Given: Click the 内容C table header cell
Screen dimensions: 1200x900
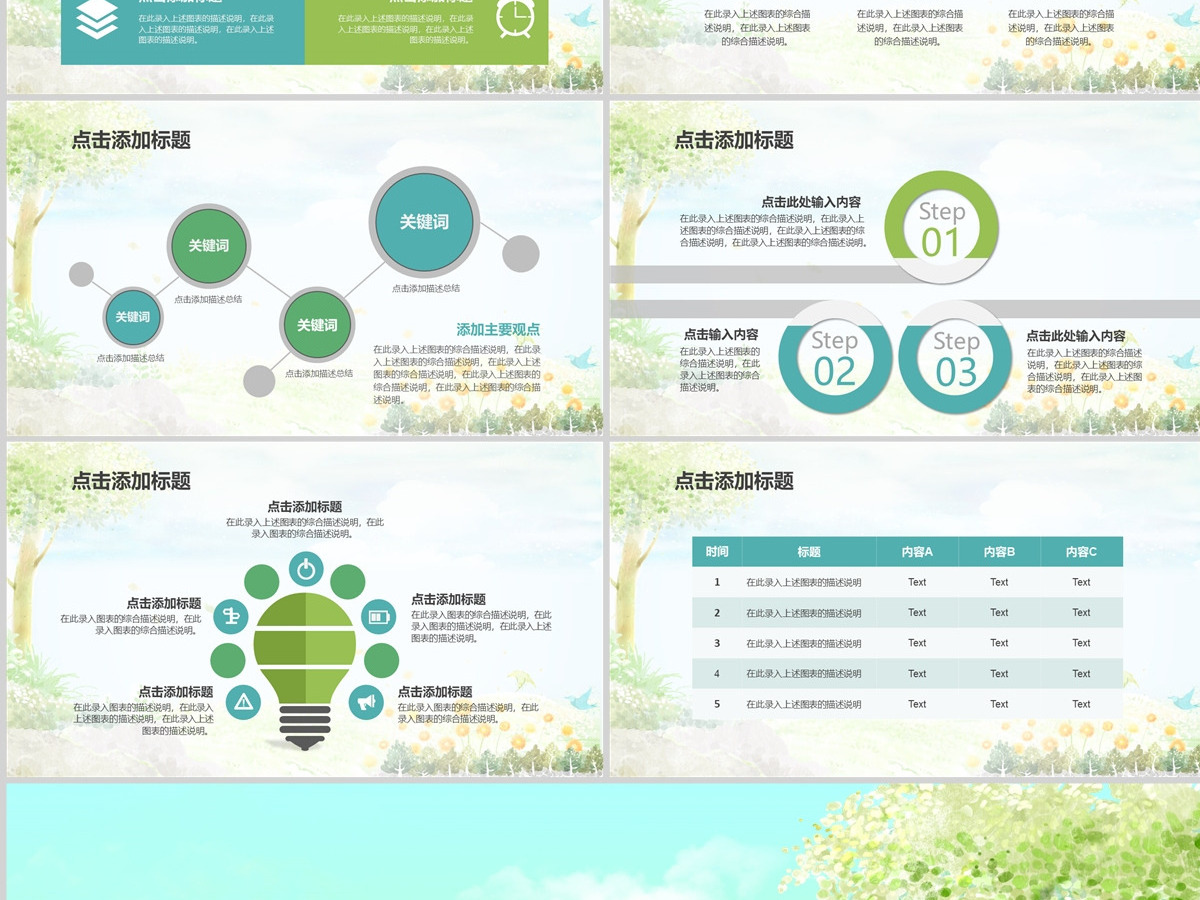Looking at the screenshot, I should [x=1082, y=552].
